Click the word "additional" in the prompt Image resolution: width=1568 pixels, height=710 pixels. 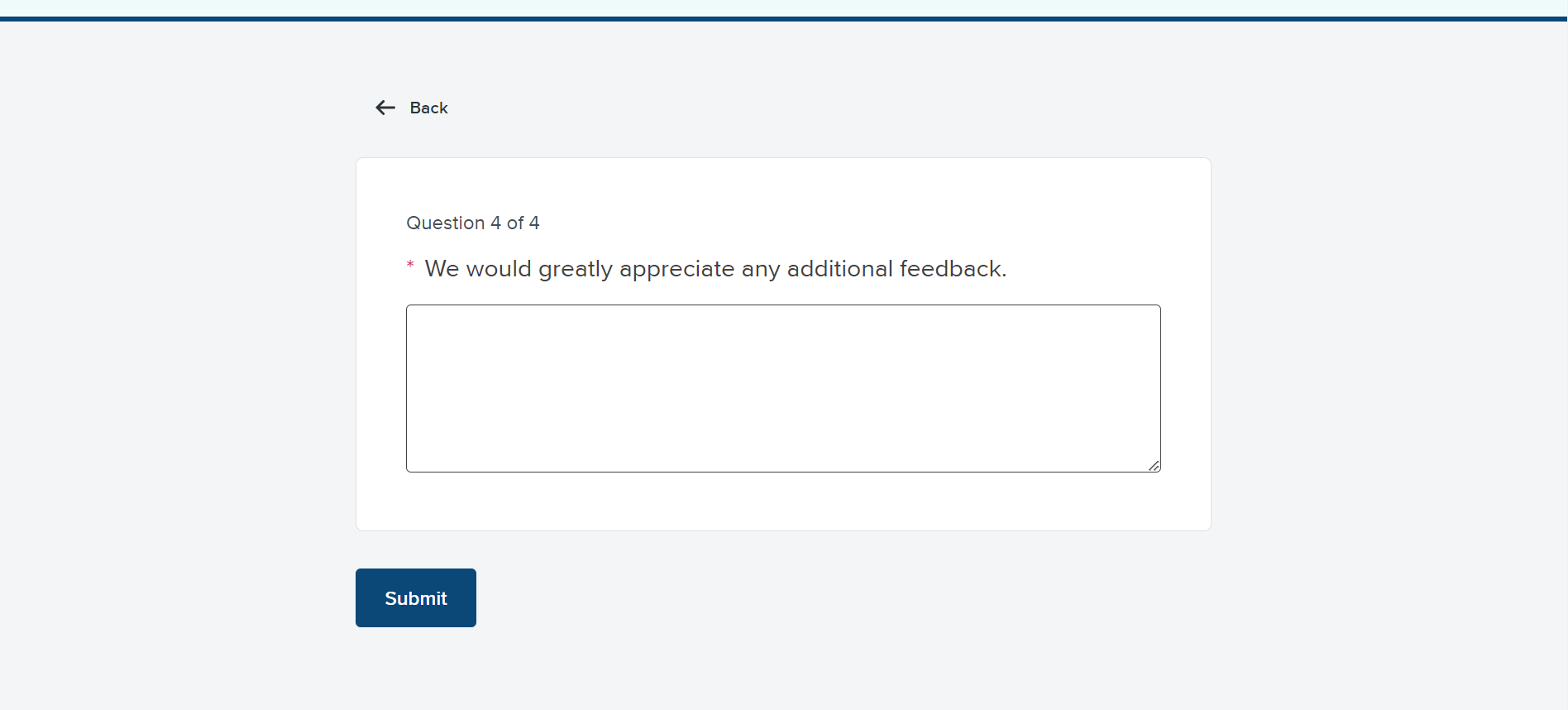839,269
